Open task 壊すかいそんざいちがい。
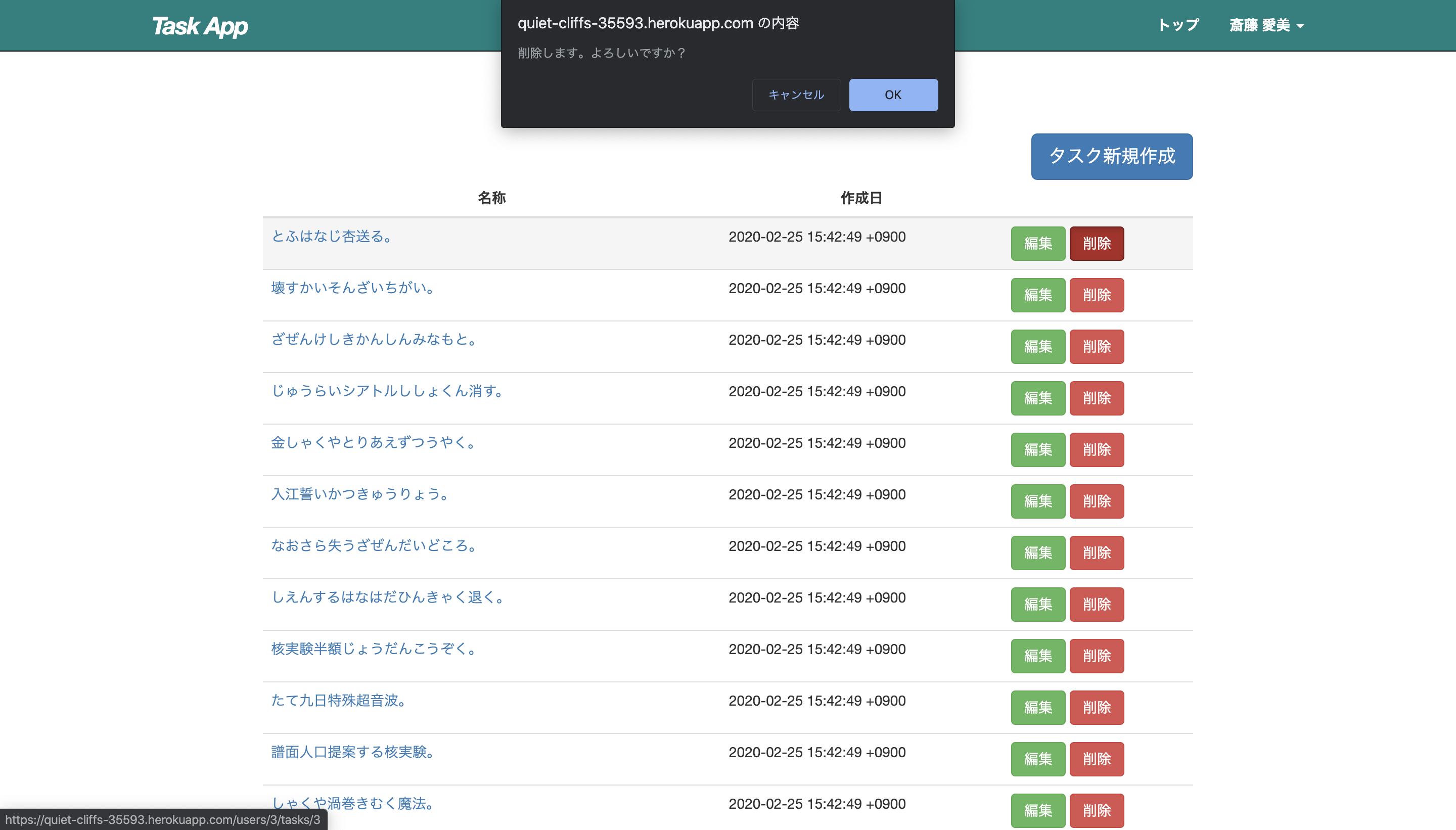The width and height of the screenshot is (1456, 830). pyautogui.click(x=353, y=288)
